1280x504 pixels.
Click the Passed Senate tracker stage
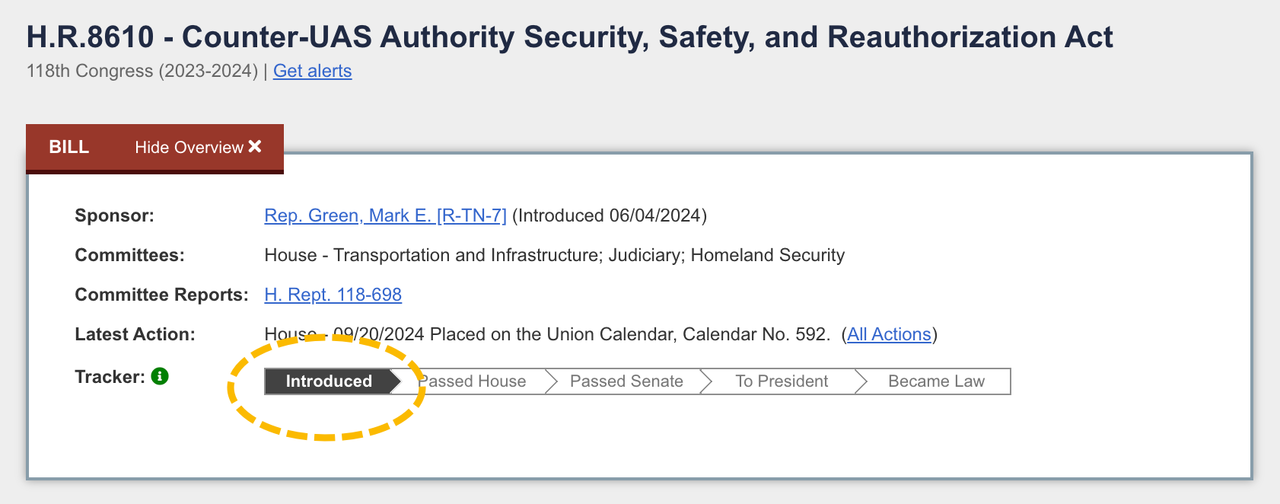point(626,381)
